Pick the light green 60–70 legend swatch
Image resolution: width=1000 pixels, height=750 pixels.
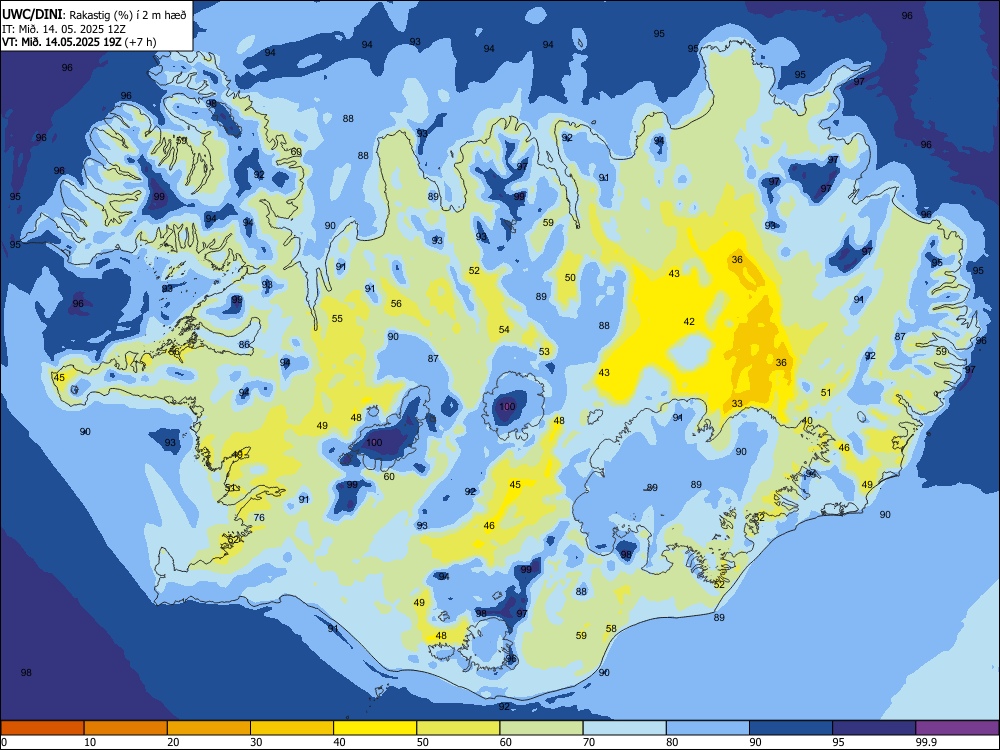click(x=541, y=728)
